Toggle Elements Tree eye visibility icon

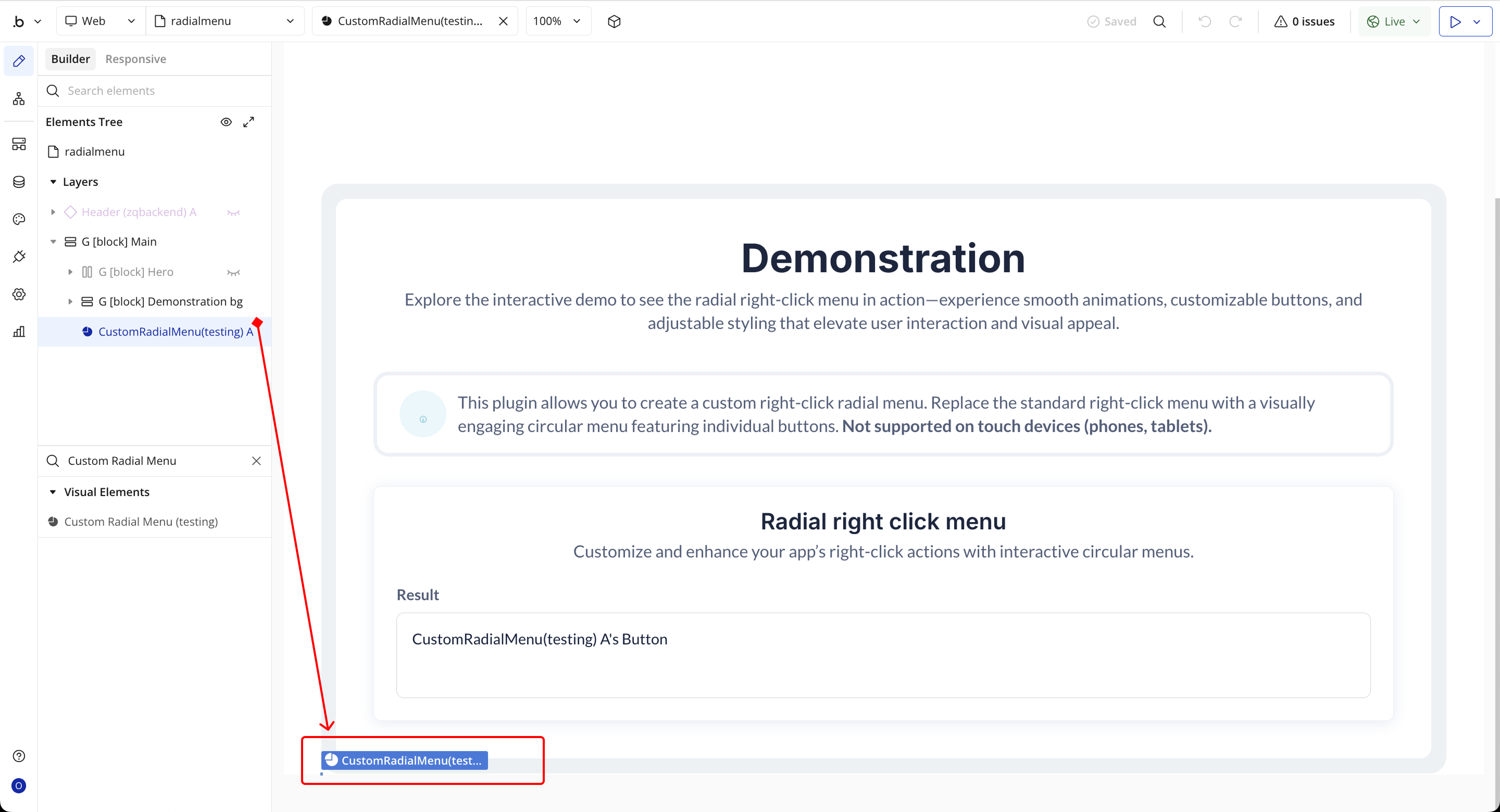(226, 122)
